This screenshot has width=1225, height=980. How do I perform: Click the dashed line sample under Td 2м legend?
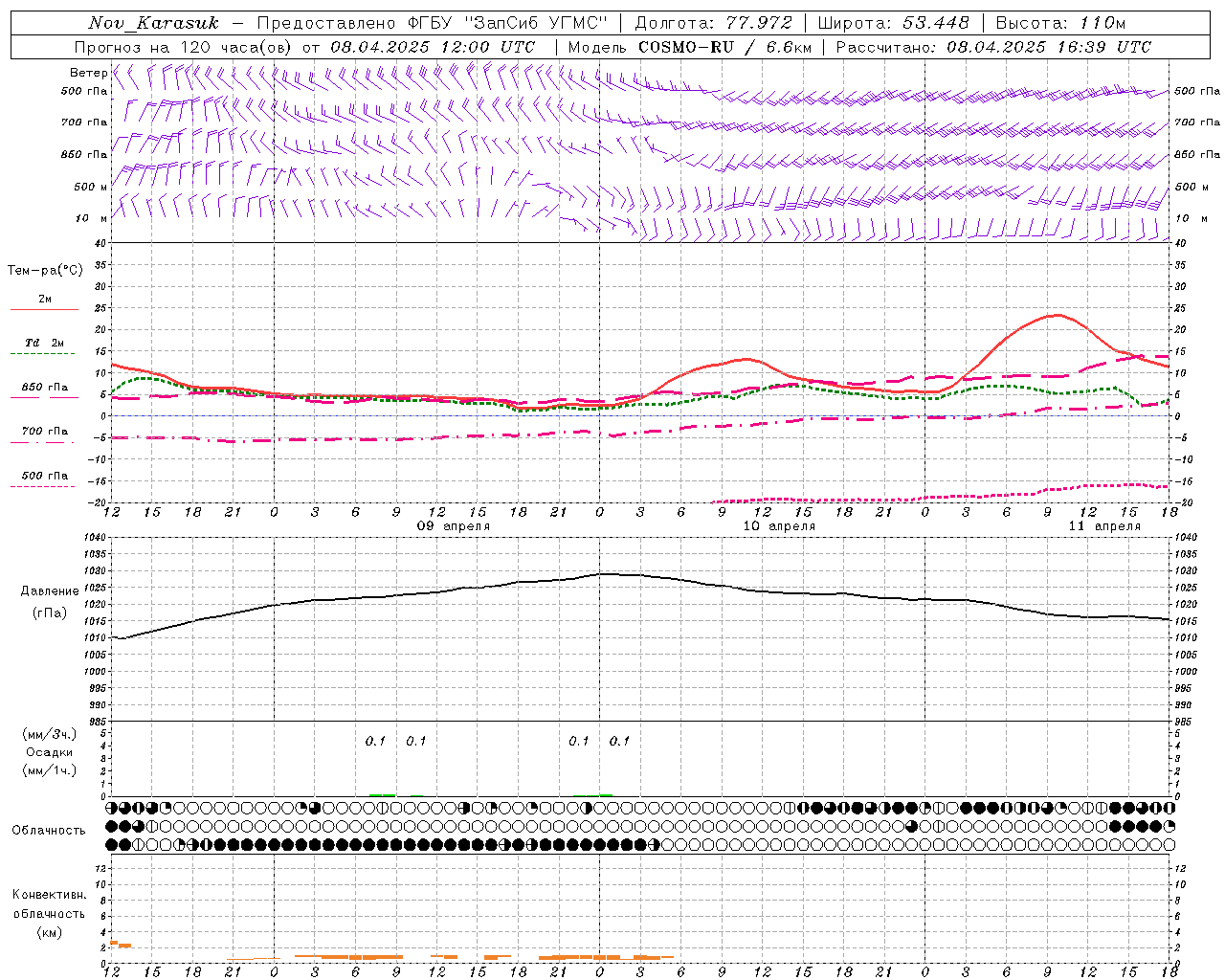tap(44, 353)
